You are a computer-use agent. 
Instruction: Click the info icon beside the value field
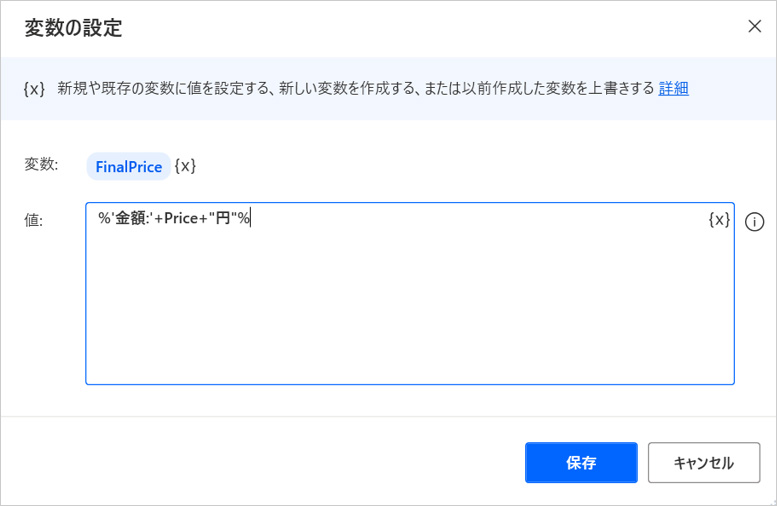point(755,222)
